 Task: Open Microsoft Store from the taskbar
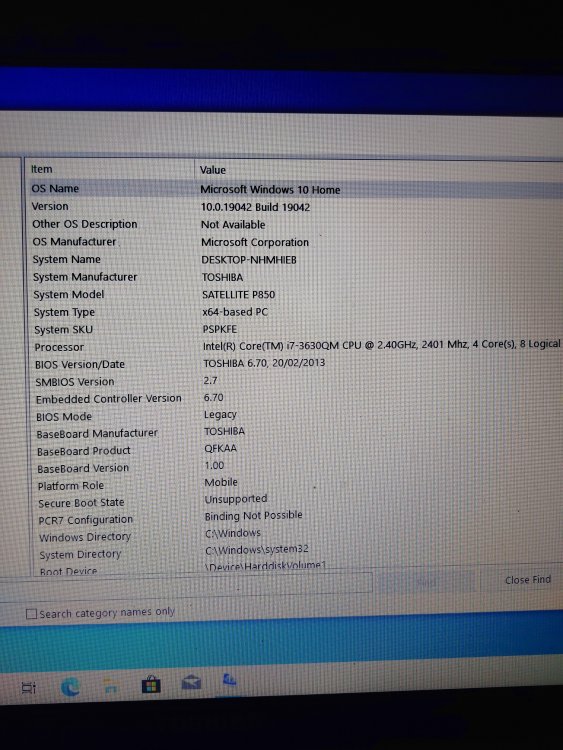151,684
